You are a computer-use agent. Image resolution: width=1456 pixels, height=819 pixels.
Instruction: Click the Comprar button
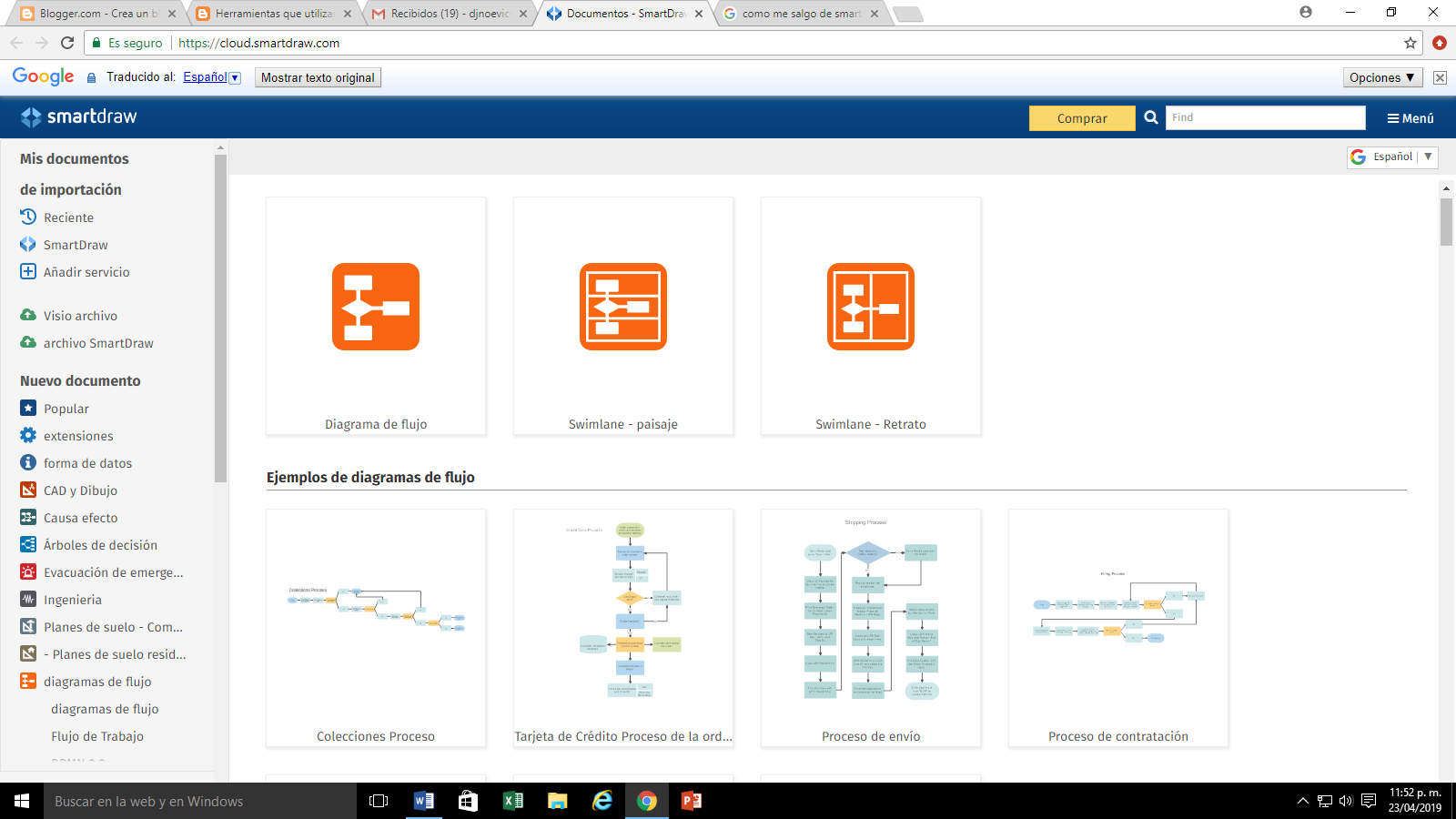coord(1082,118)
